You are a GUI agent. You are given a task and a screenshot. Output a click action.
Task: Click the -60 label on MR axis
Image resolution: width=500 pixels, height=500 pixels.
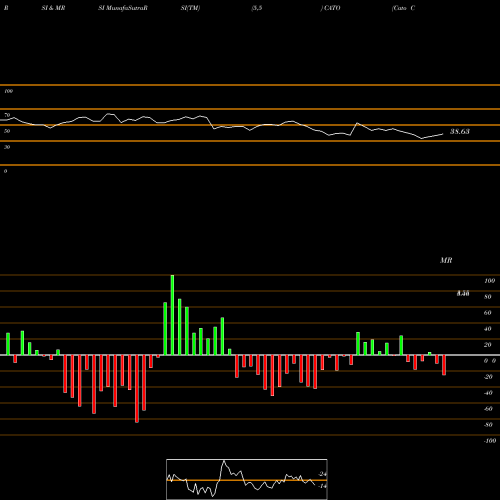(488, 409)
